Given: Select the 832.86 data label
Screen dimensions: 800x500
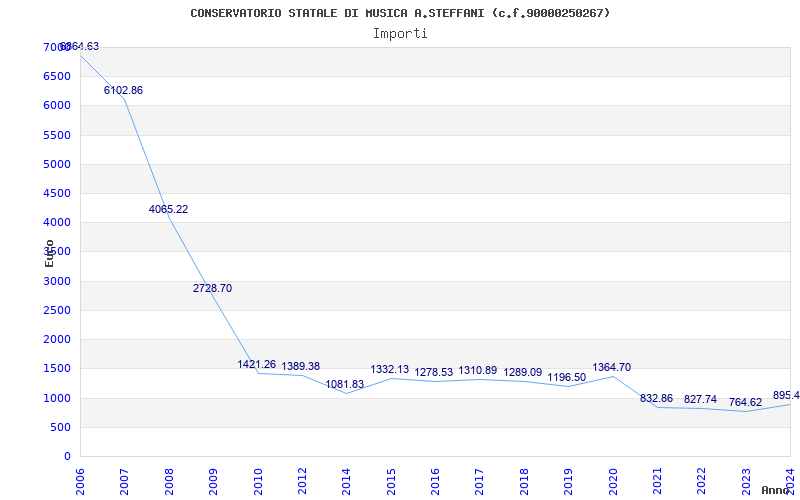Looking at the screenshot, I should tap(657, 398).
